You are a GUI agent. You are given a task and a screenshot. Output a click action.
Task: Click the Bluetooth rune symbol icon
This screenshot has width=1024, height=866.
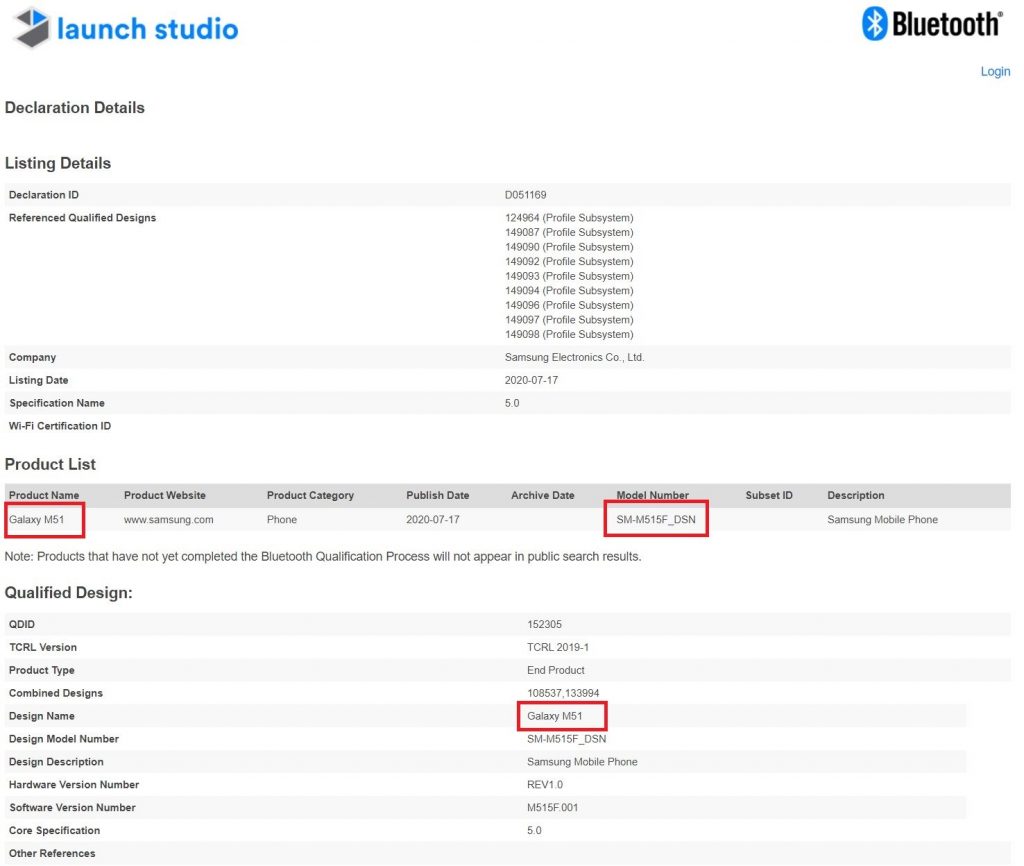coord(876,24)
